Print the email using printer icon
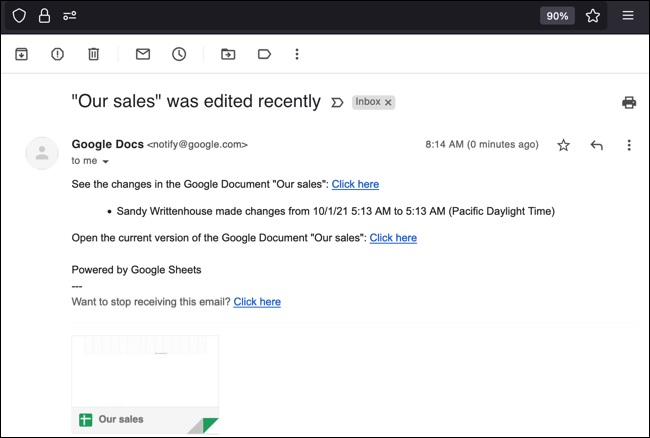650x438 pixels. [x=629, y=102]
